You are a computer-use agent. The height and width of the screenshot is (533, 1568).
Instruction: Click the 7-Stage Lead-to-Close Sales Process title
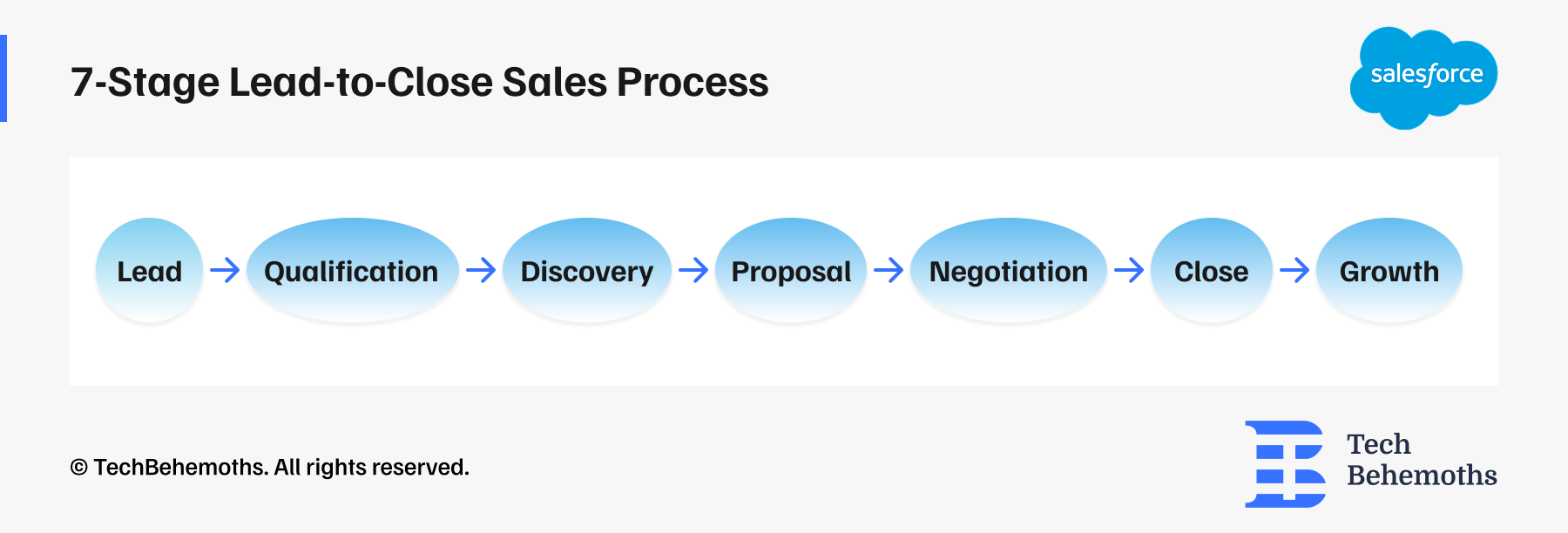pyautogui.click(x=420, y=83)
